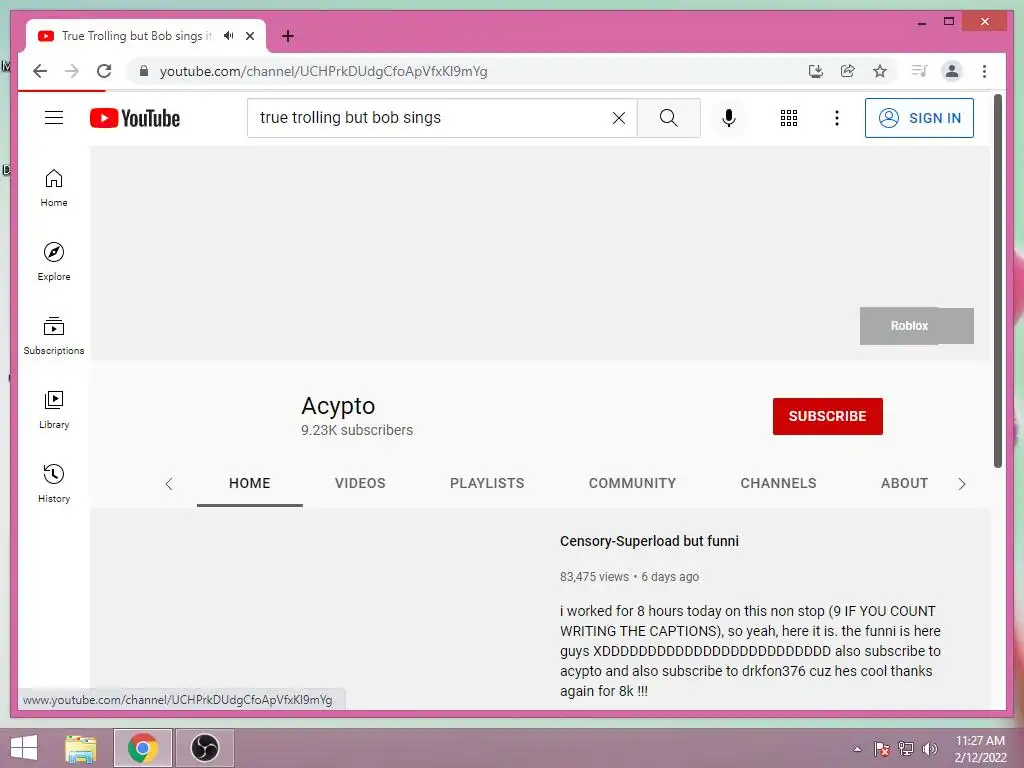This screenshot has height=768, width=1024.
Task: Open OBS Studio from taskbar
Action: tap(204, 748)
